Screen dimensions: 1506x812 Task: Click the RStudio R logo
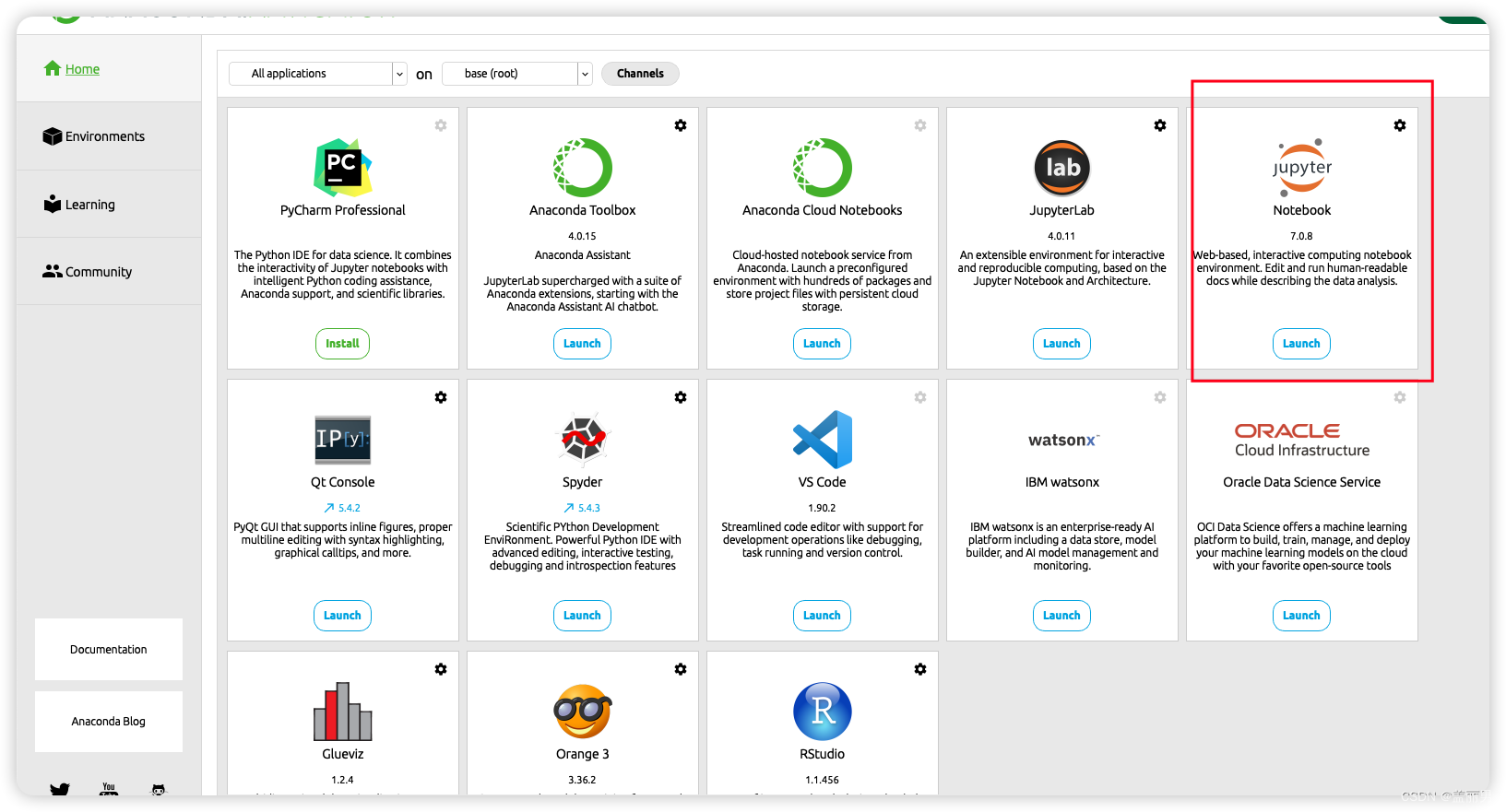click(823, 712)
